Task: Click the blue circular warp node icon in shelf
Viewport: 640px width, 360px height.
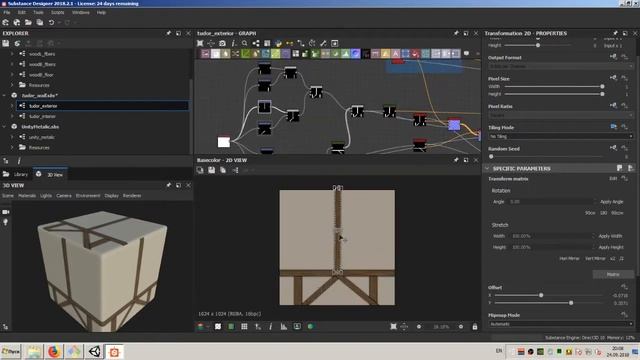Action: tap(356, 53)
